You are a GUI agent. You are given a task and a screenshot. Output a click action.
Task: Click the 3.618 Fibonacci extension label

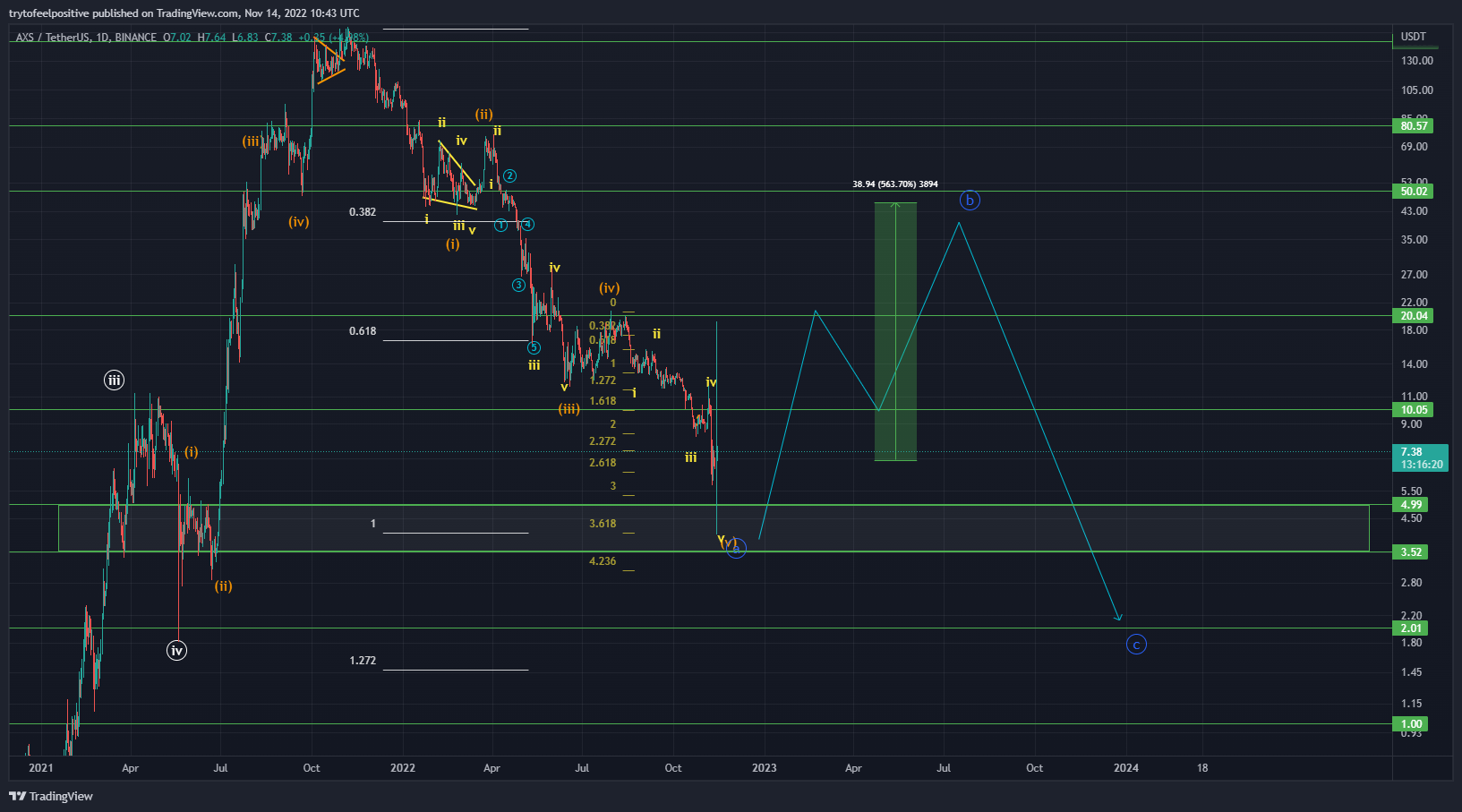[603, 524]
